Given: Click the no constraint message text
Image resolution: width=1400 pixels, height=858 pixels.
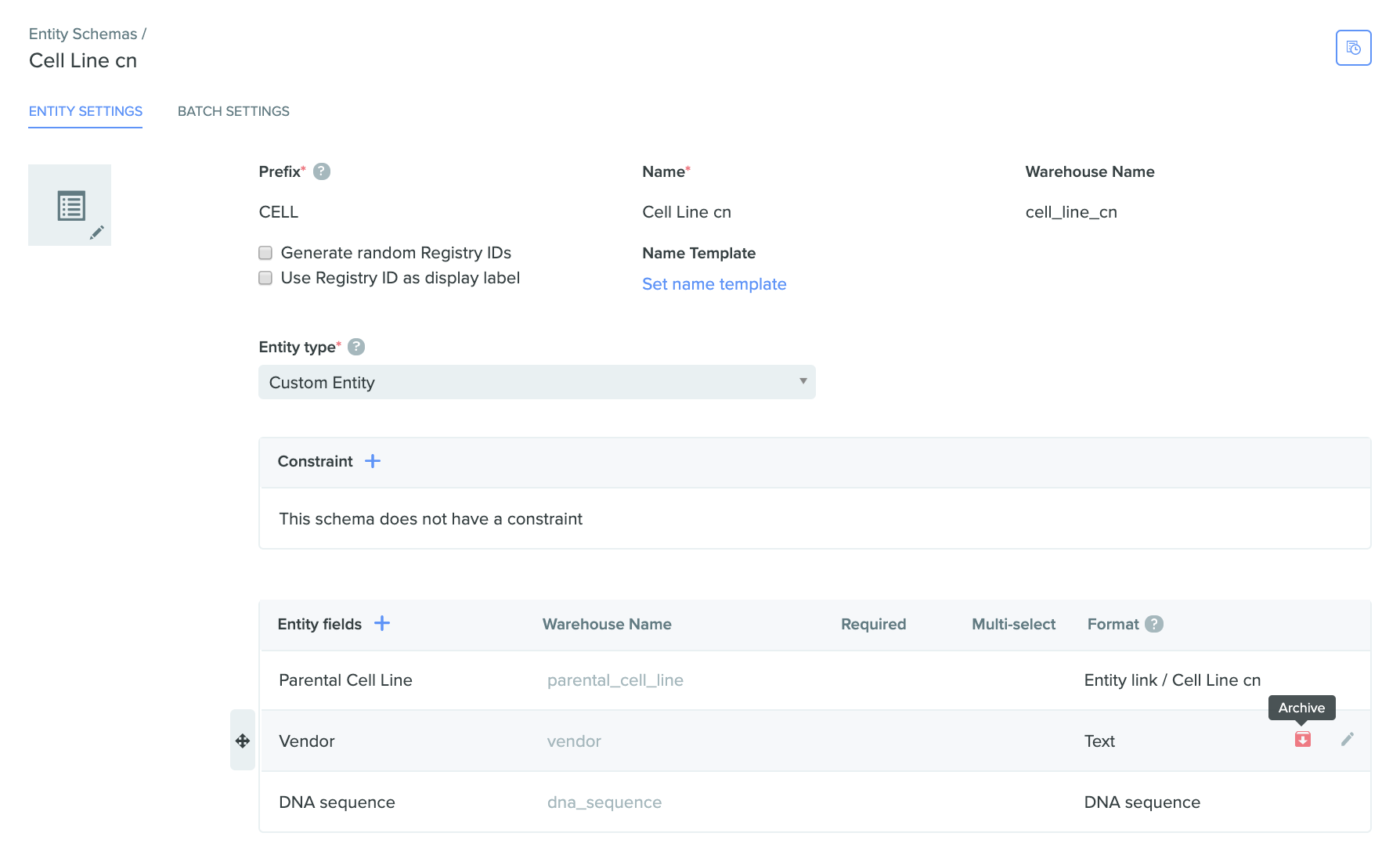Looking at the screenshot, I should (431, 519).
